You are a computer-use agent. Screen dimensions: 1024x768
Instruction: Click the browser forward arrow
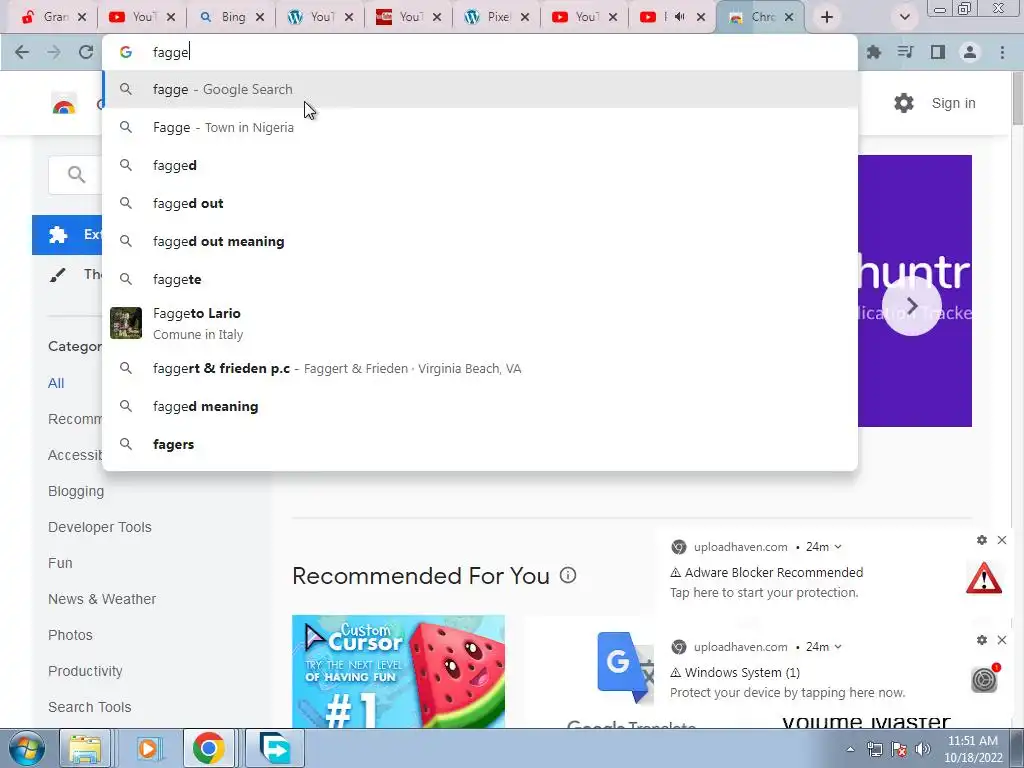click(54, 52)
